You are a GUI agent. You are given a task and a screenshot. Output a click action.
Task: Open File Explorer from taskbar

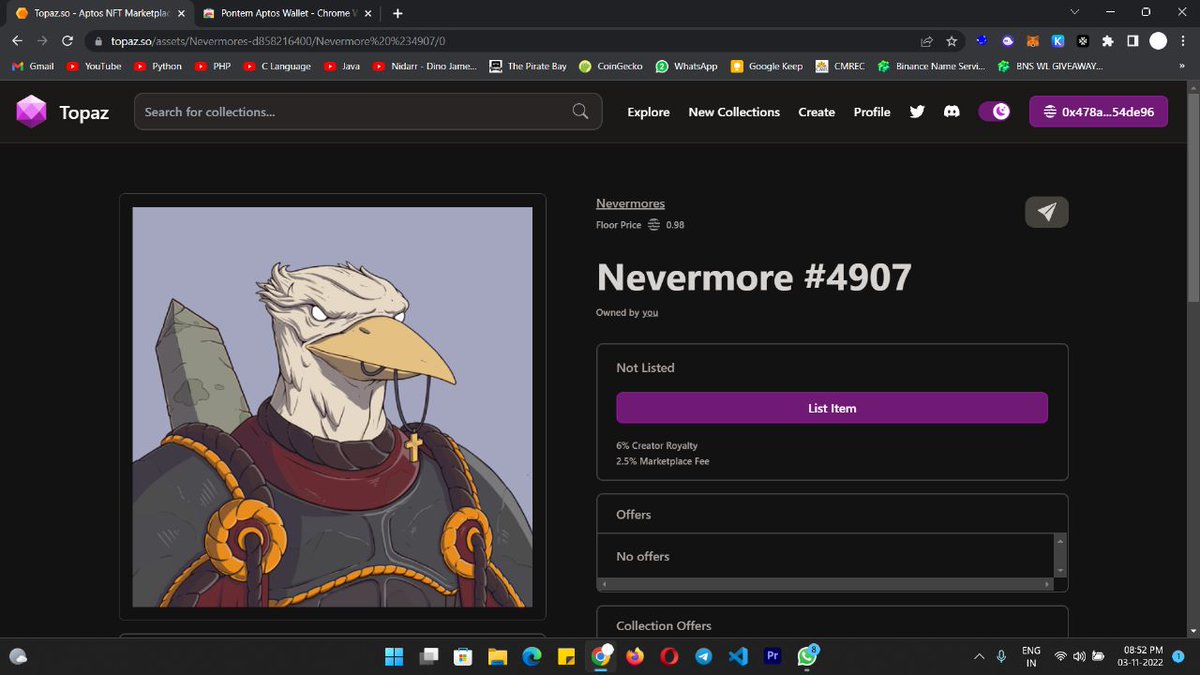(x=497, y=656)
